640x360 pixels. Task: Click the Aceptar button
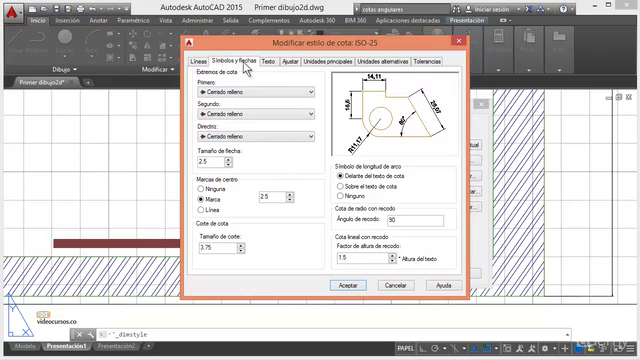(x=348, y=286)
